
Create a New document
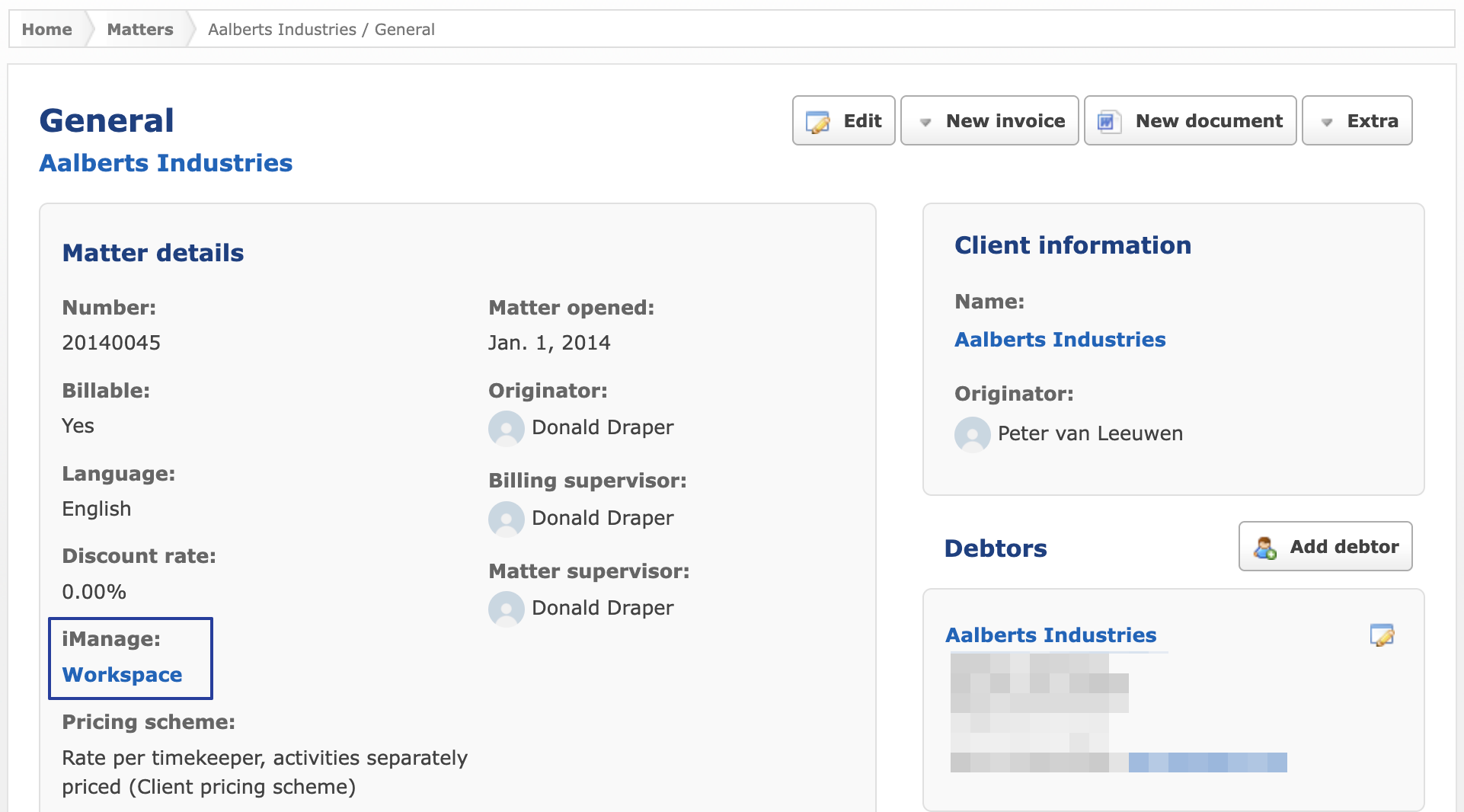tap(1191, 120)
